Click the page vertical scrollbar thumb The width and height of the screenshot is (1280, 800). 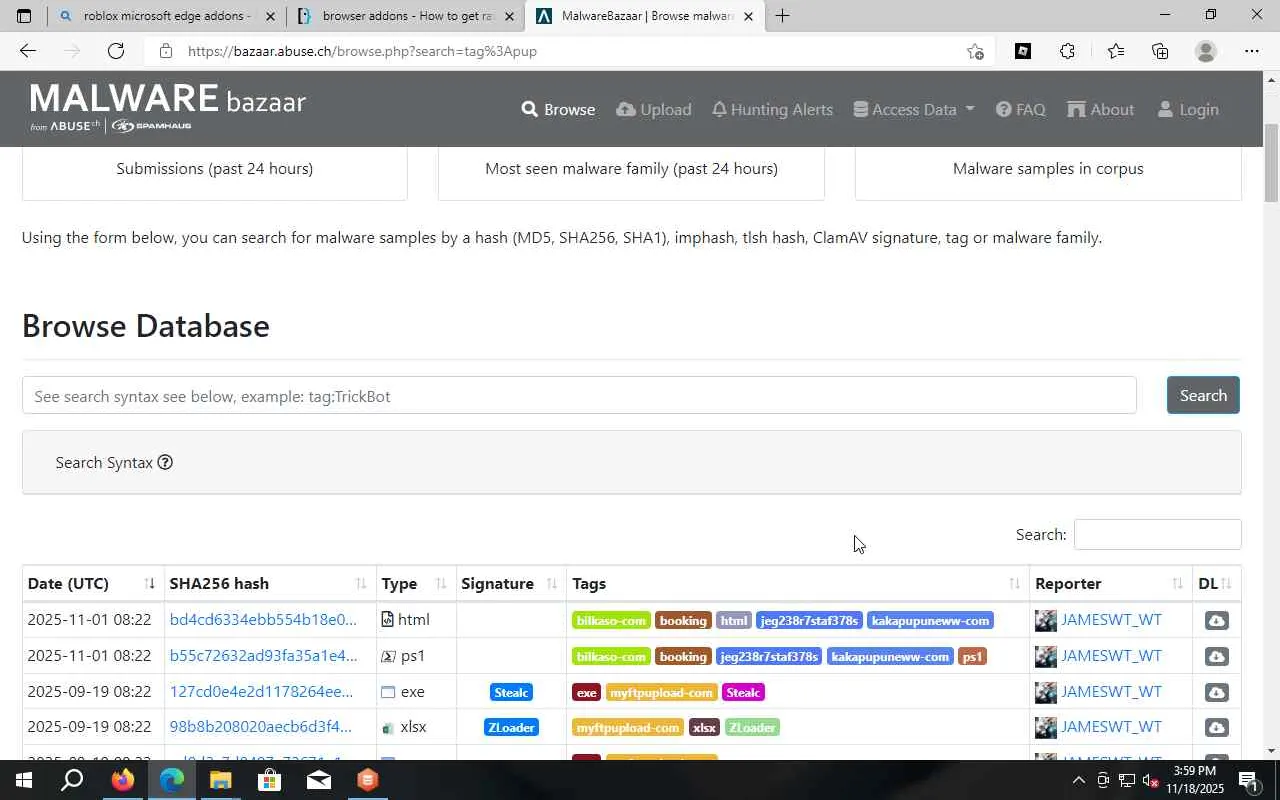pyautogui.click(x=1272, y=162)
